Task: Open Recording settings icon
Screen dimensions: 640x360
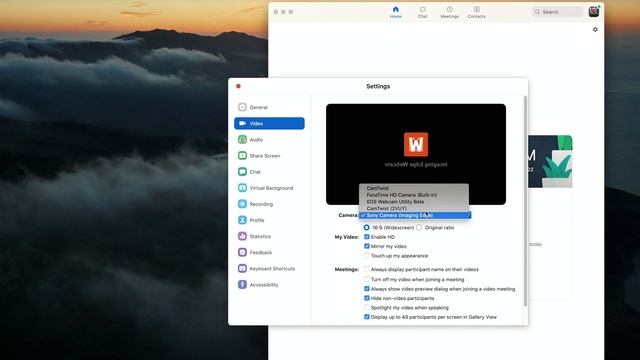Action: [x=242, y=204]
